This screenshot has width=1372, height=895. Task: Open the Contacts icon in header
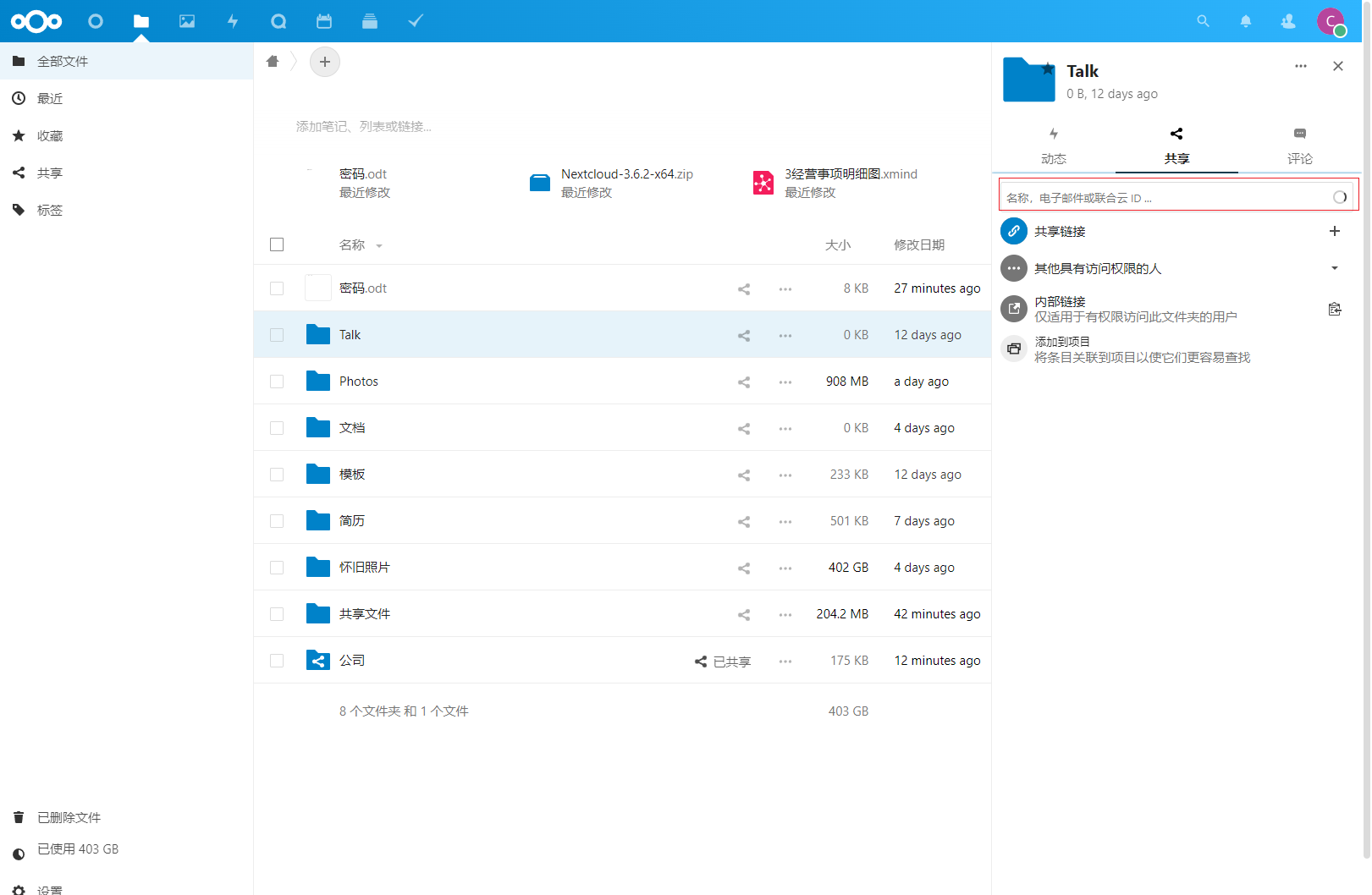tap(1287, 21)
